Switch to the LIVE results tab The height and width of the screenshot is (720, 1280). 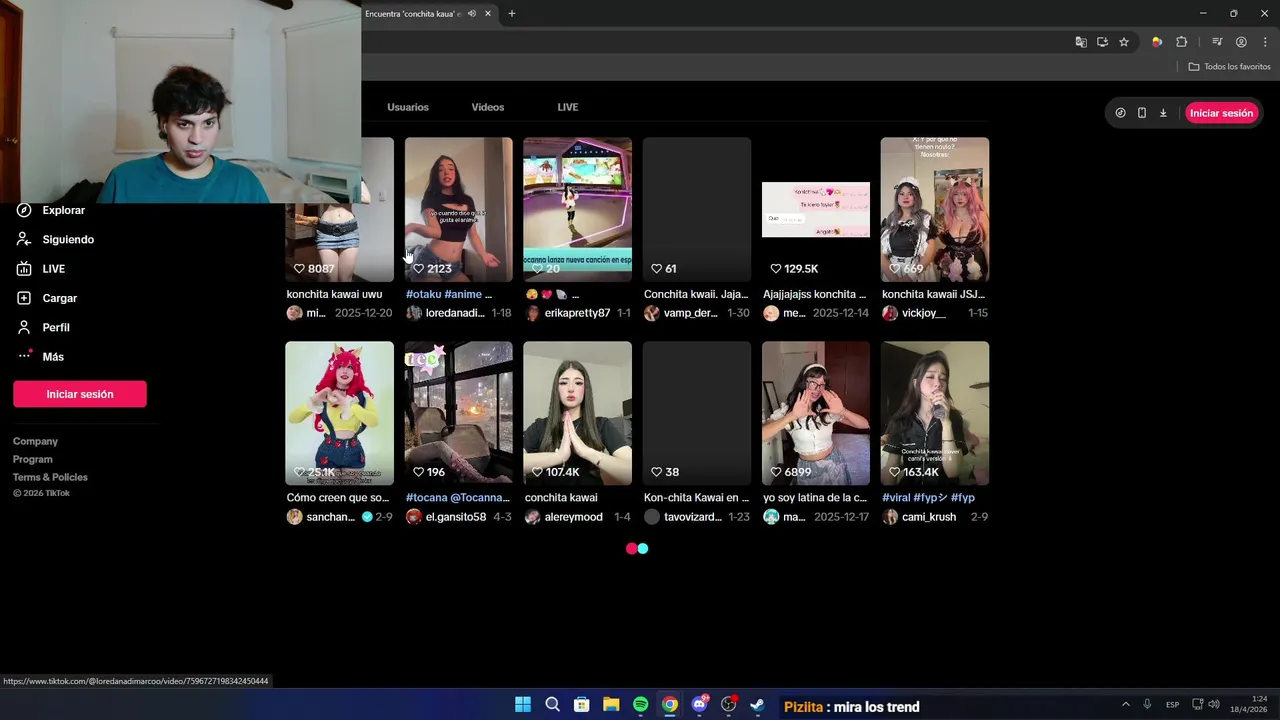pos(568,107)
